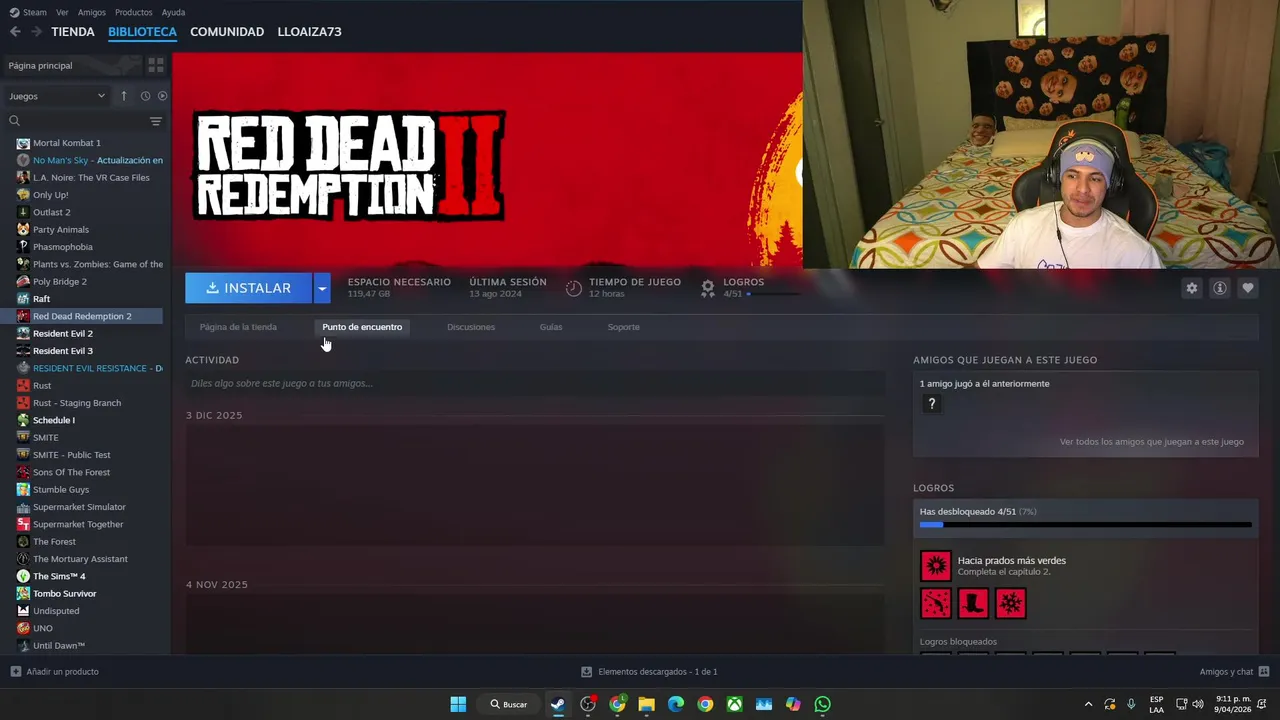Open WhatsApp from the taskbar
This screenshot has height=720, width=1280.
click(822, 704)
